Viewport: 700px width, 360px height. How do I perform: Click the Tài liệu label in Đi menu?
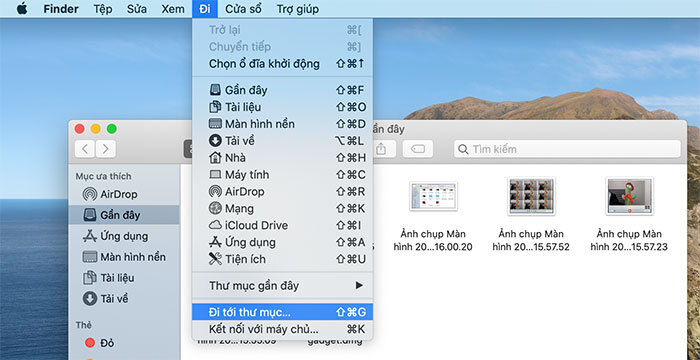243,107
